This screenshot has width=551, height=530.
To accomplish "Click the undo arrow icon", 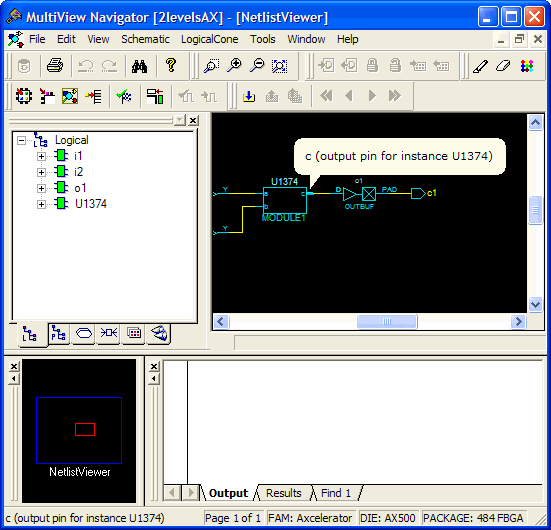I will click(86, 66).
